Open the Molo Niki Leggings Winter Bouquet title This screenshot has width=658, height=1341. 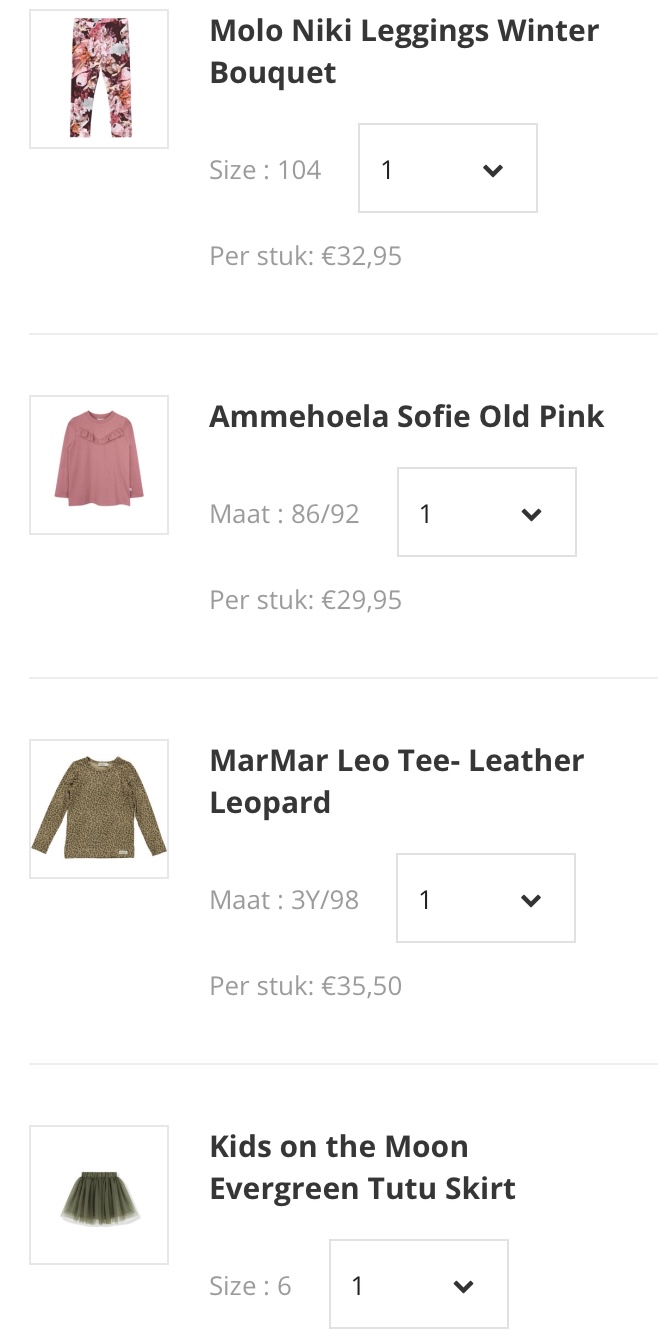coord(404,51)
